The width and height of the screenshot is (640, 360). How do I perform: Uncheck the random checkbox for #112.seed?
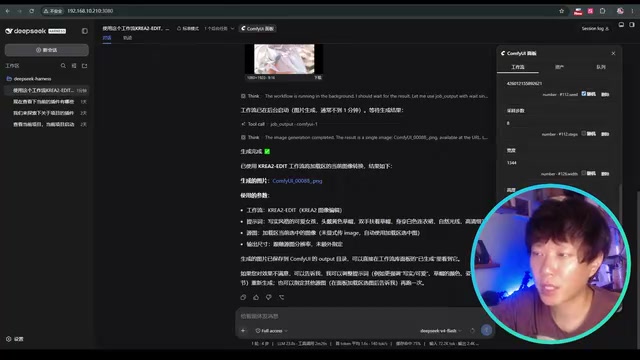pyautogui.click(x=584, y=94)
